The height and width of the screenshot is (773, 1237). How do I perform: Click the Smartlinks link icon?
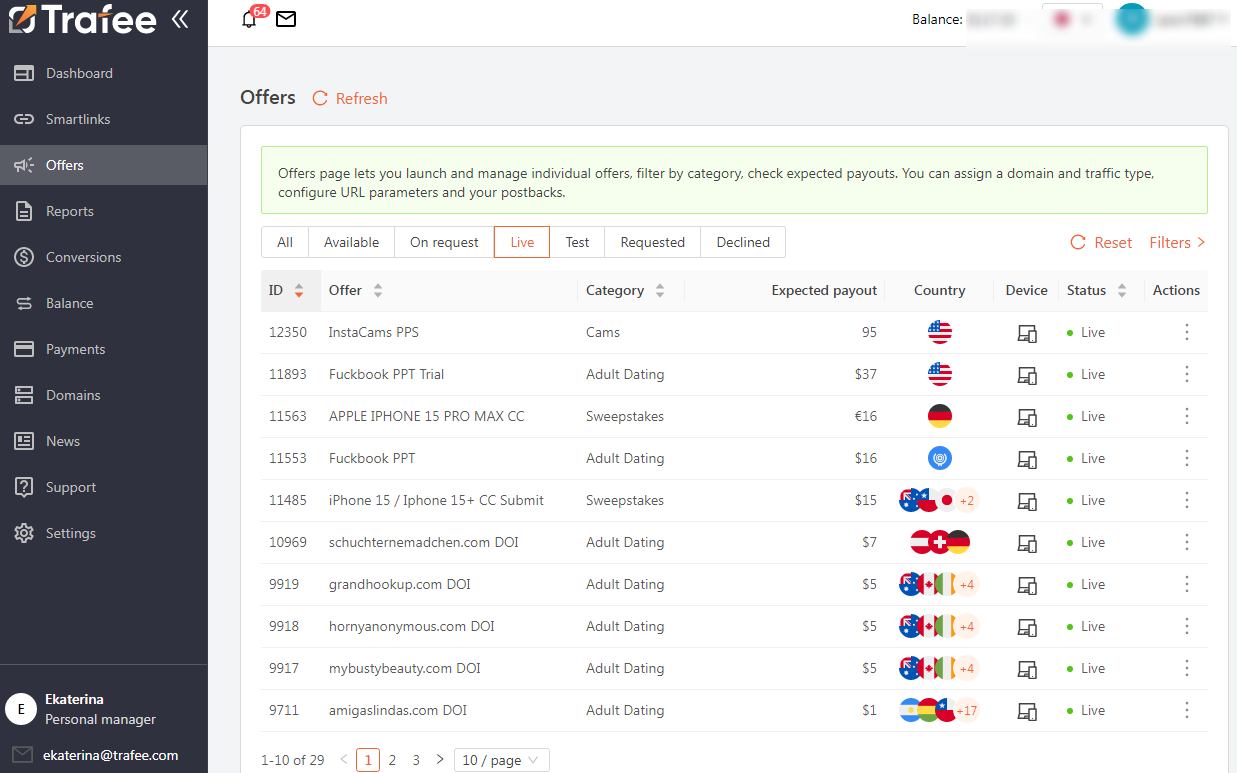pos(24,119)
